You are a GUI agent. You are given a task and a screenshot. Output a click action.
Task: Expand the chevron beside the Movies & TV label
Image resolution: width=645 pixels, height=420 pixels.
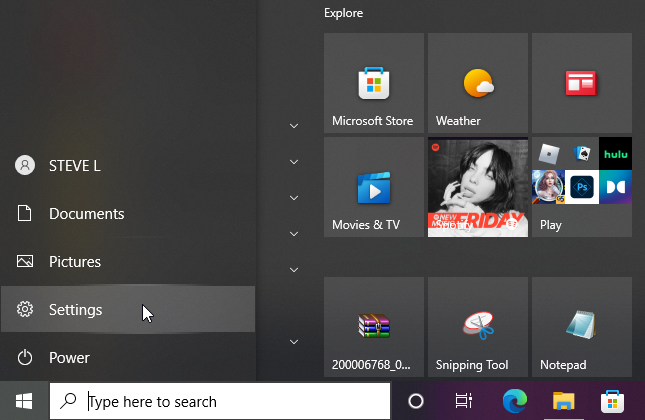[x=294, y=234]
